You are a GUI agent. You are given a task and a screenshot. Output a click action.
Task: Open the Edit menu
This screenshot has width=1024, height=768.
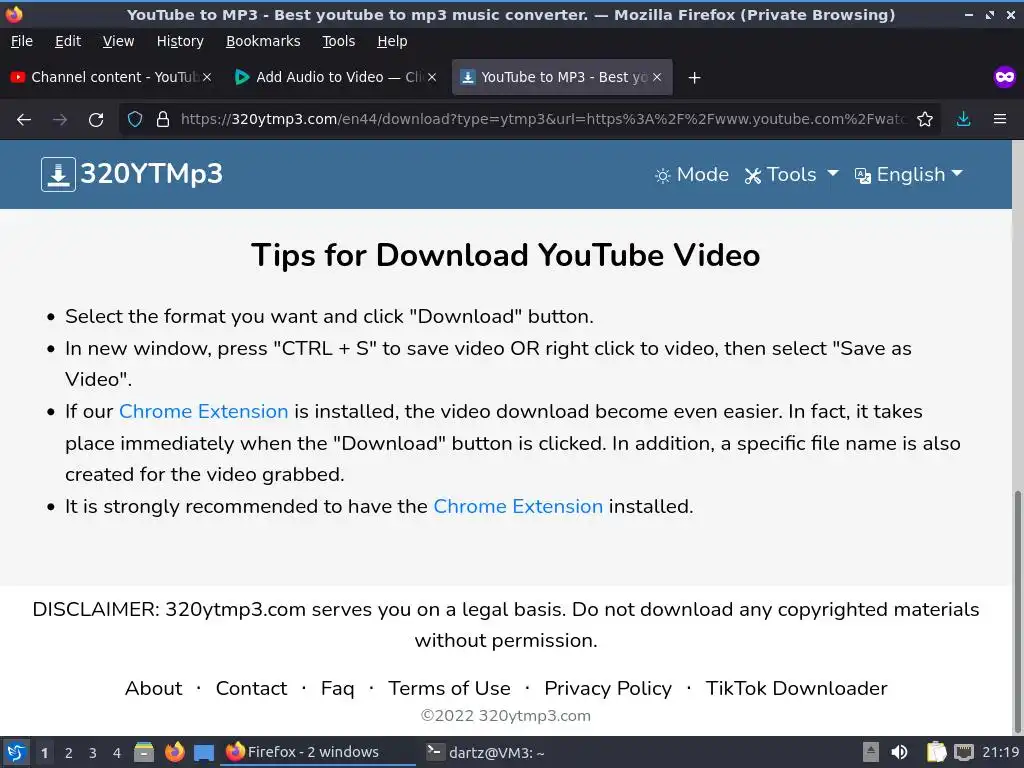[x=68, y=41]
